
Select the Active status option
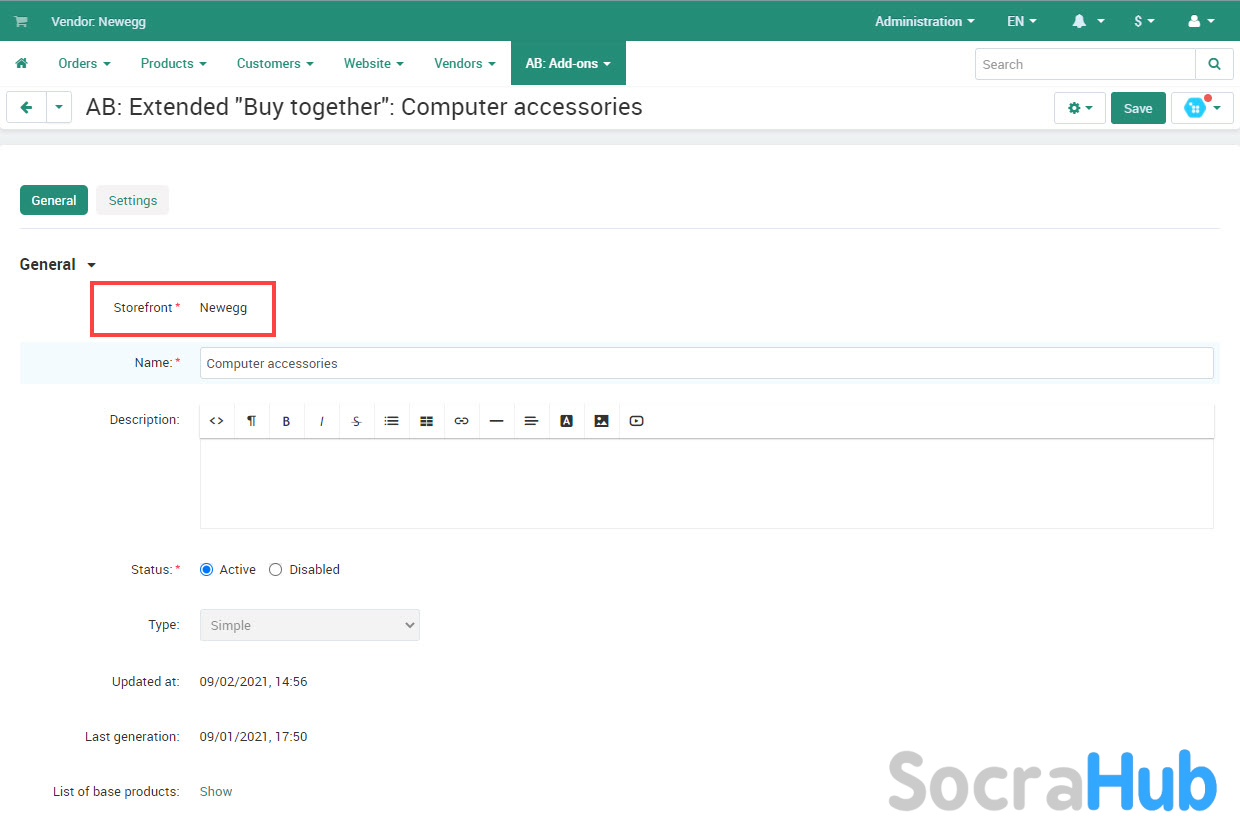[x=207, y=569]
